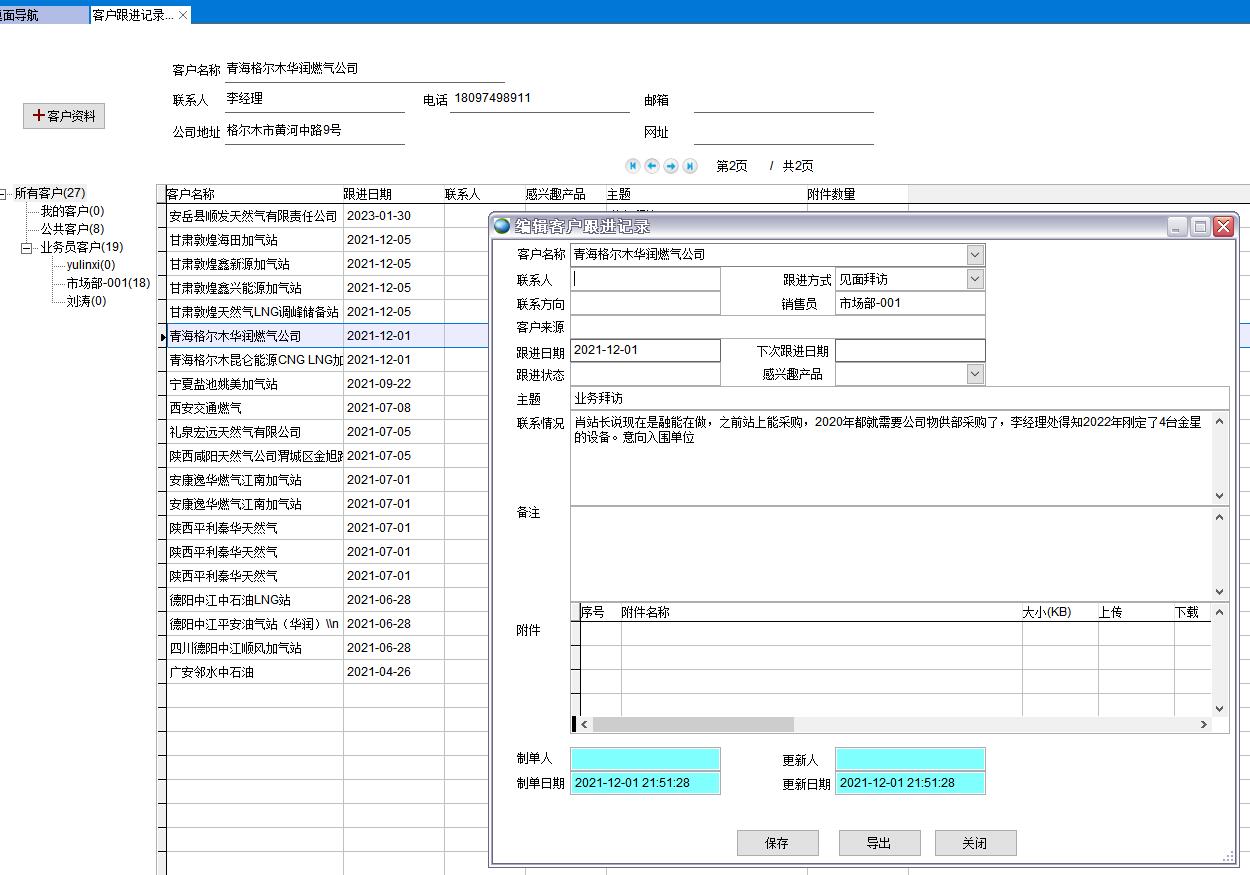
Task: Go to the first page of records
Action: [x=632, y=166]
